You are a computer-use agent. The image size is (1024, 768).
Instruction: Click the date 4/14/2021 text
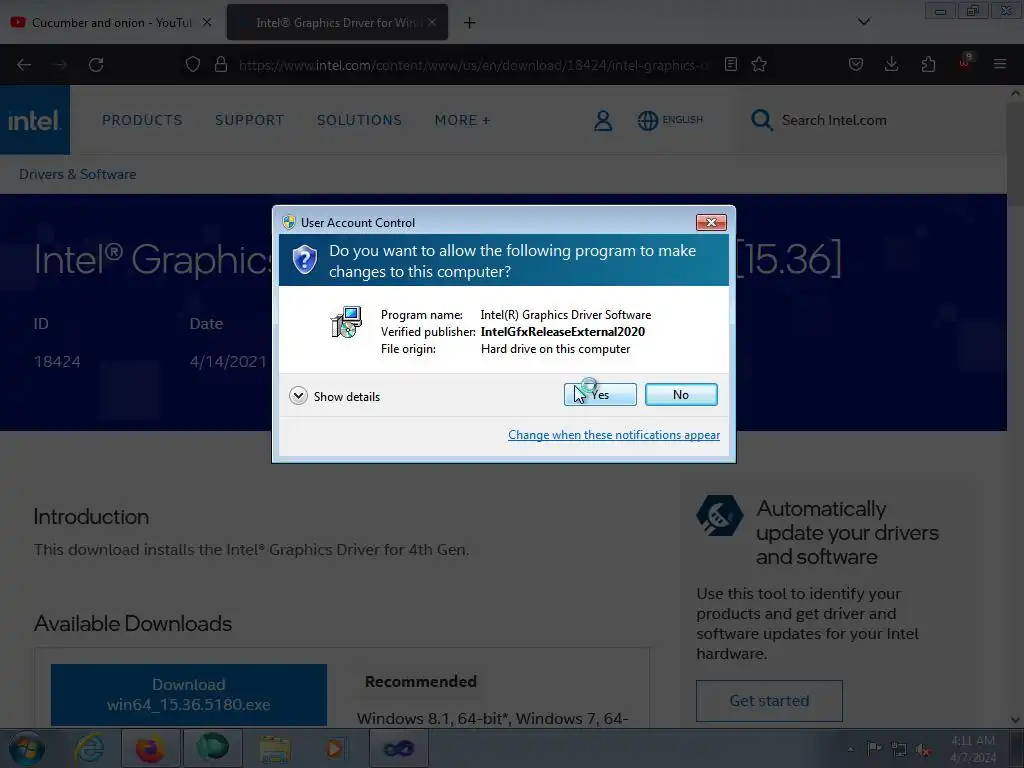228,362
